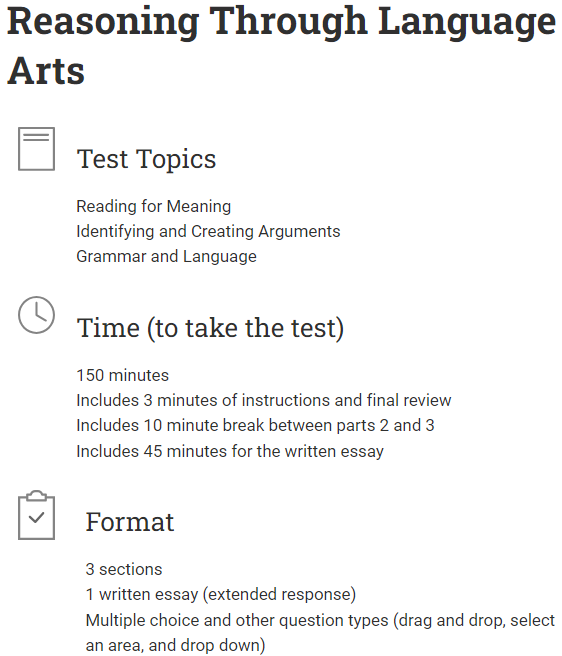Click the 1 written essay line
This screenshot has width=562, height=656.
pos(221,594)
